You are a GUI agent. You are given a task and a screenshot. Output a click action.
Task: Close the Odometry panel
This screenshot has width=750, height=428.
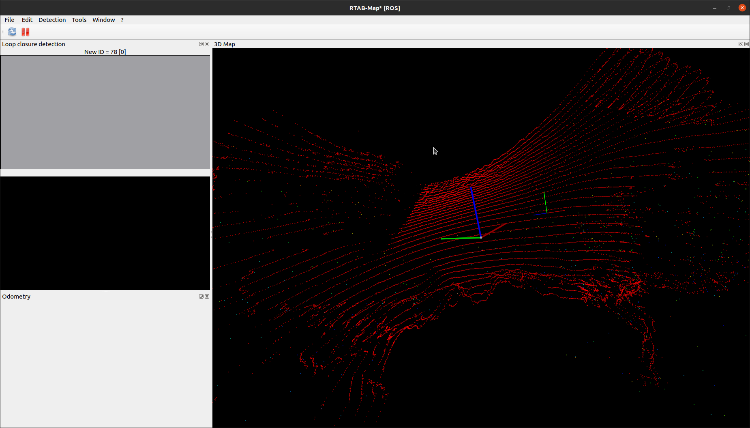[x=207, y=296]
